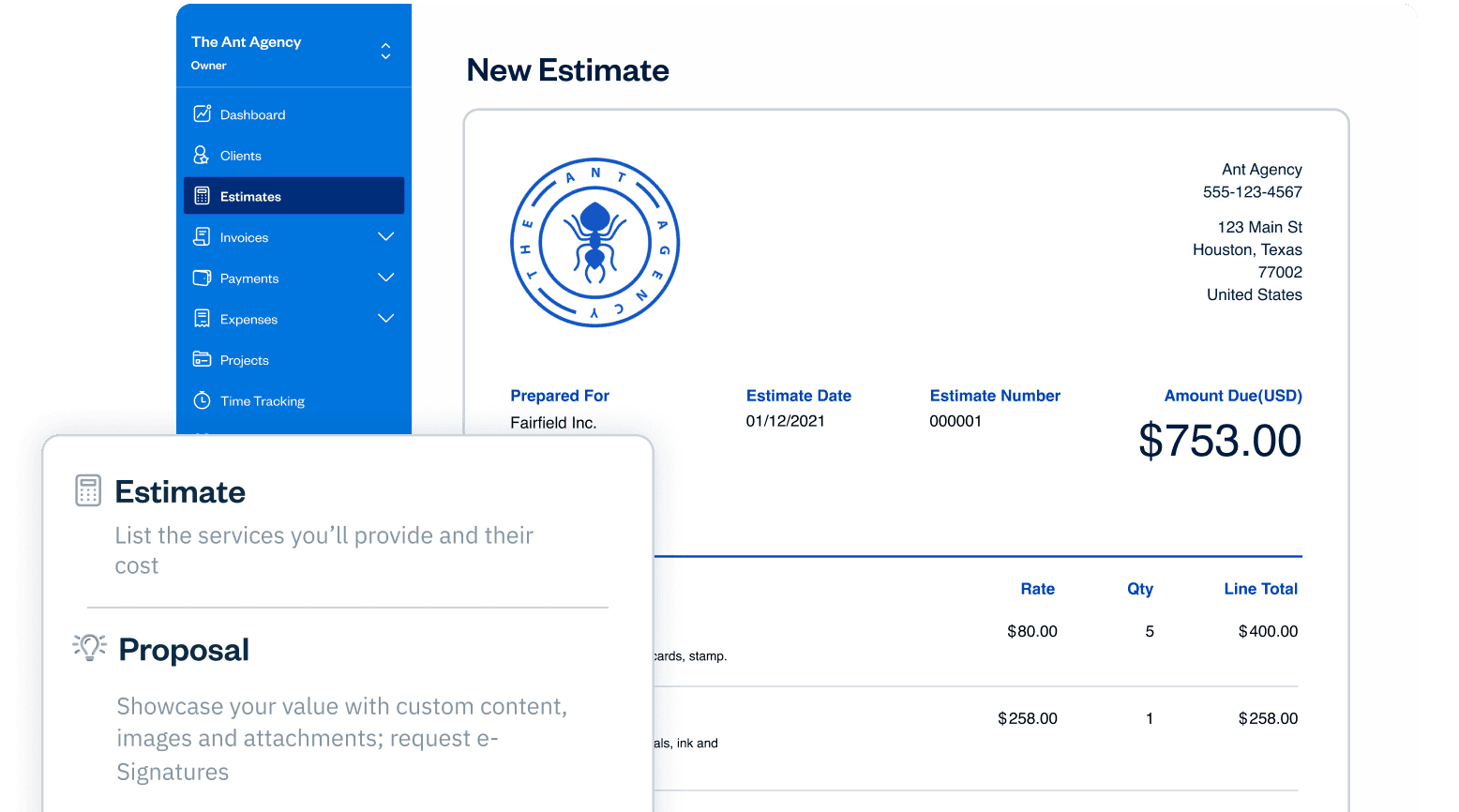This screenshot has height=812, width=1459.
Task: Open the Dashboard chart icon
Action: (x=202, y=113)
